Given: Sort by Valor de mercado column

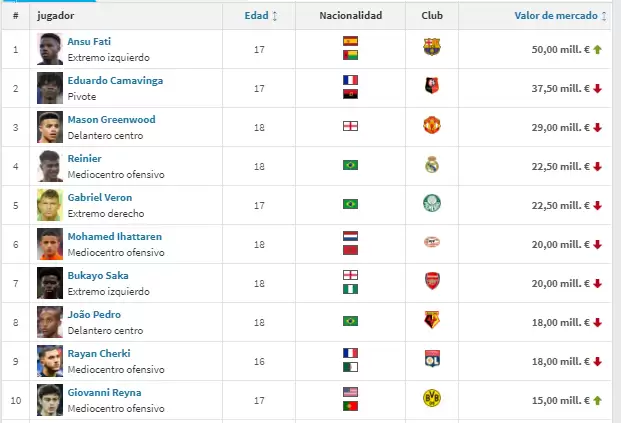Looking at the screenshot, I should tap(557, 16).
